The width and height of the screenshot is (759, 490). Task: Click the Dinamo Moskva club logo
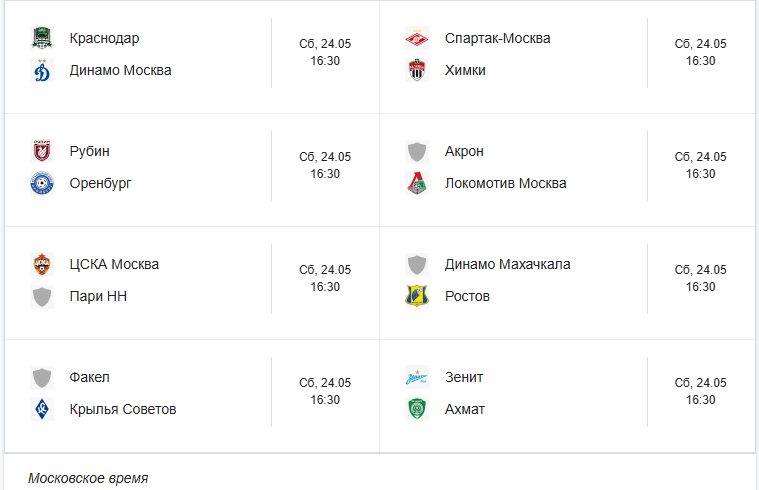[42, 70]
